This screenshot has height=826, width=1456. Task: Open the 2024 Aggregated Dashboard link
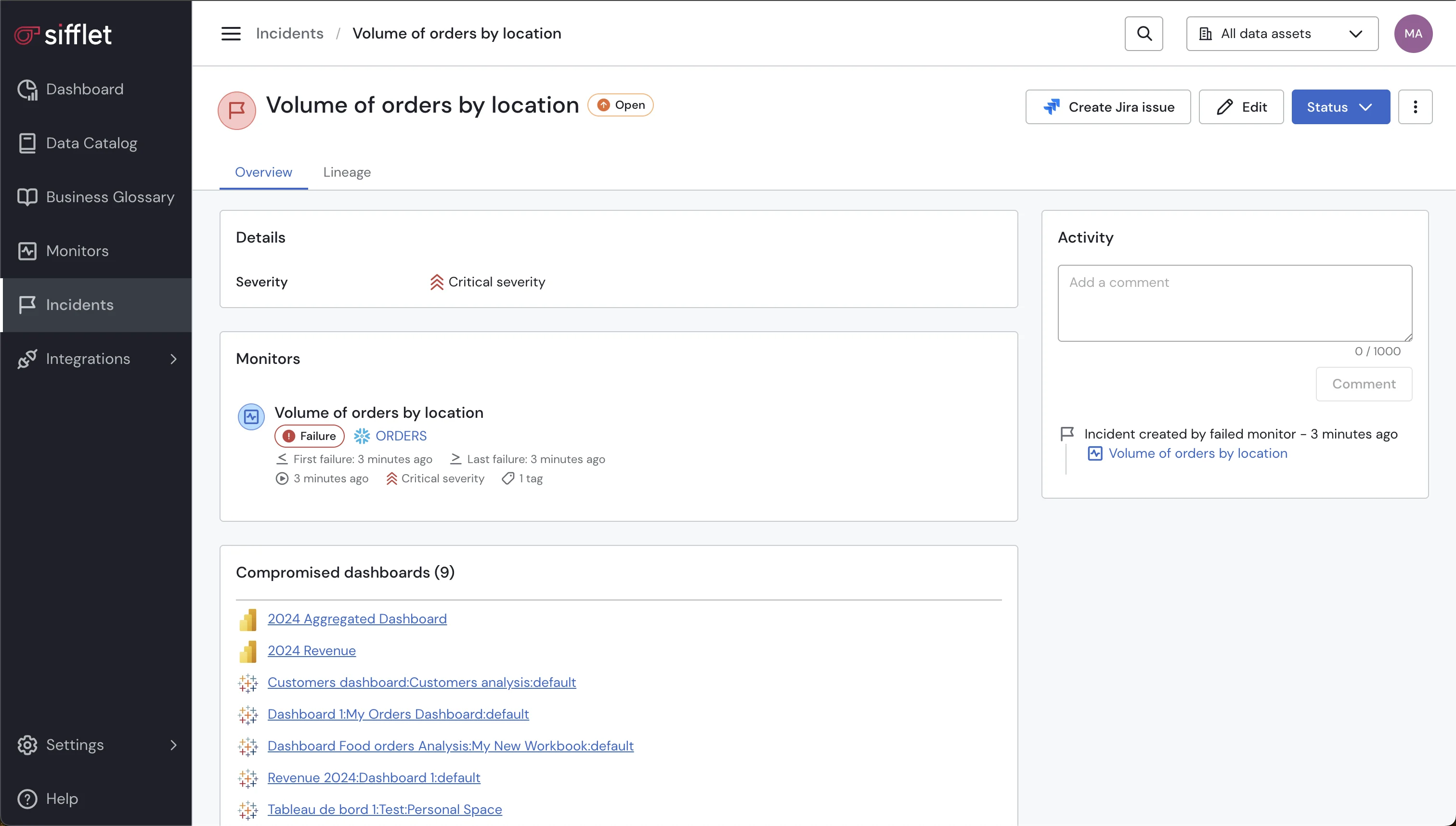[357, 619]
